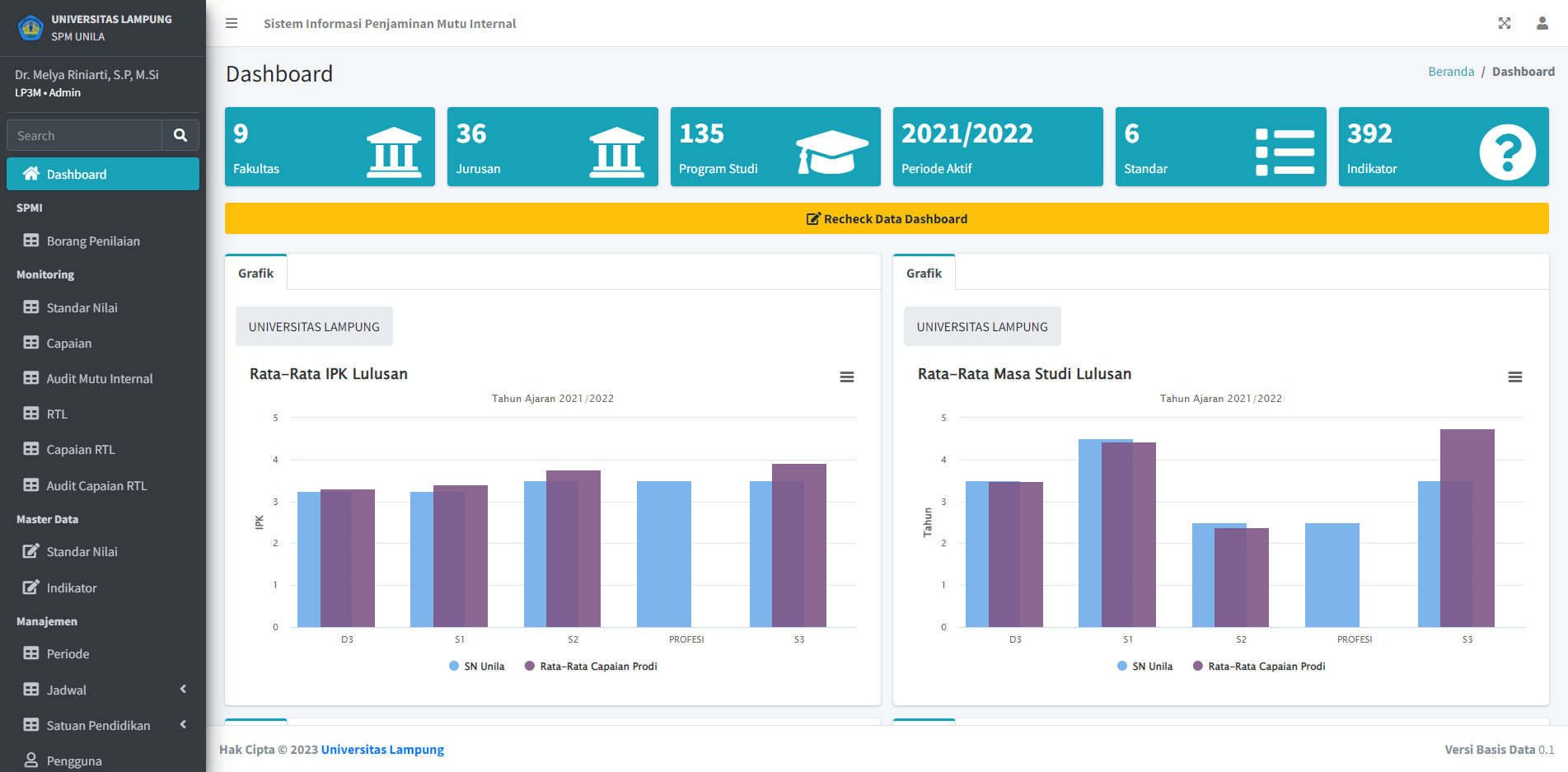The image size is (1568, 772).
Task: Open the Universitas Lampung footer link
Action: coord(382,750)
